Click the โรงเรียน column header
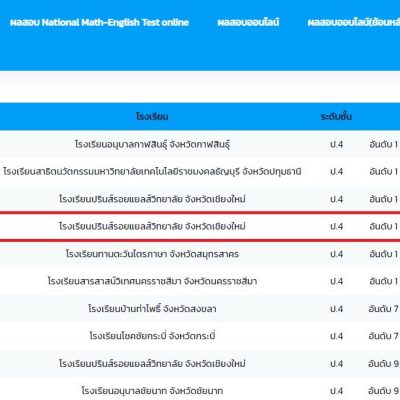400x400 pixels. [x=152, y=117]
